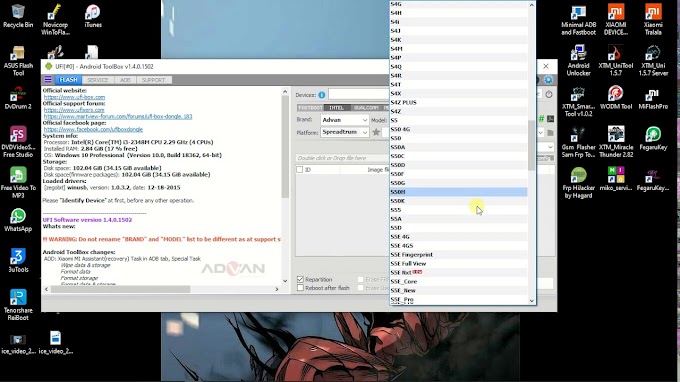680x382 pixels.
Task: Open Novicorp WinToFlash shortcut
Action: 55,20
